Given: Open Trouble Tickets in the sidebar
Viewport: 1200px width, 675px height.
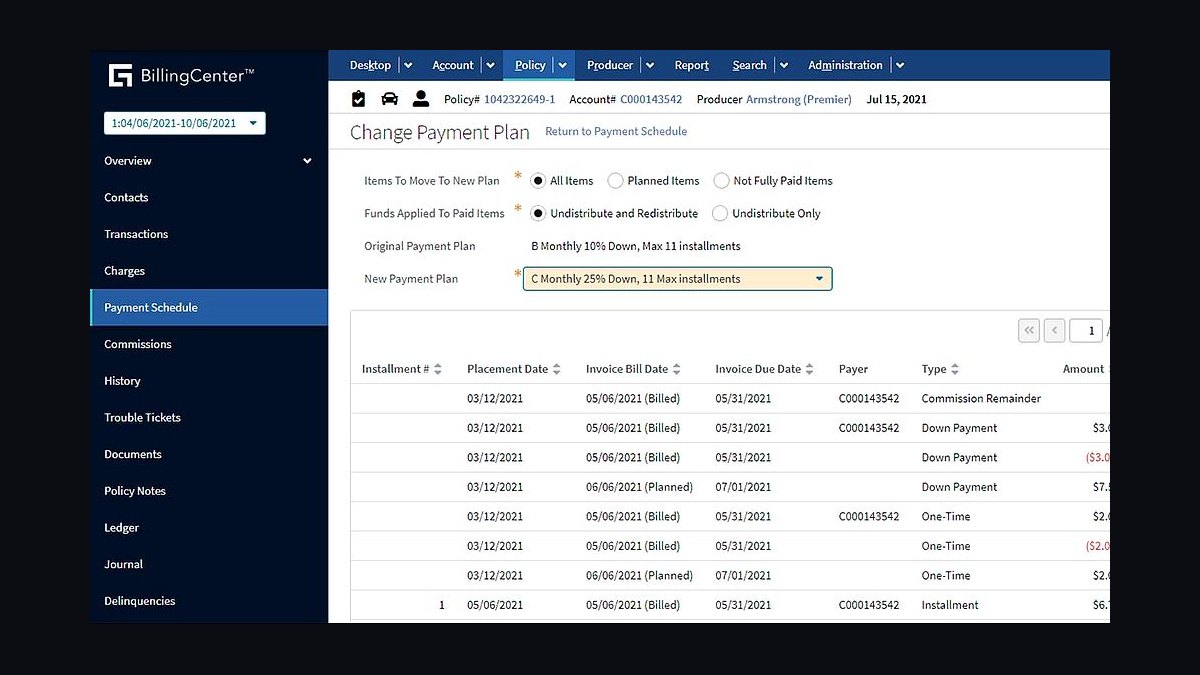Looking at the screenshot, I should point(208,418).
